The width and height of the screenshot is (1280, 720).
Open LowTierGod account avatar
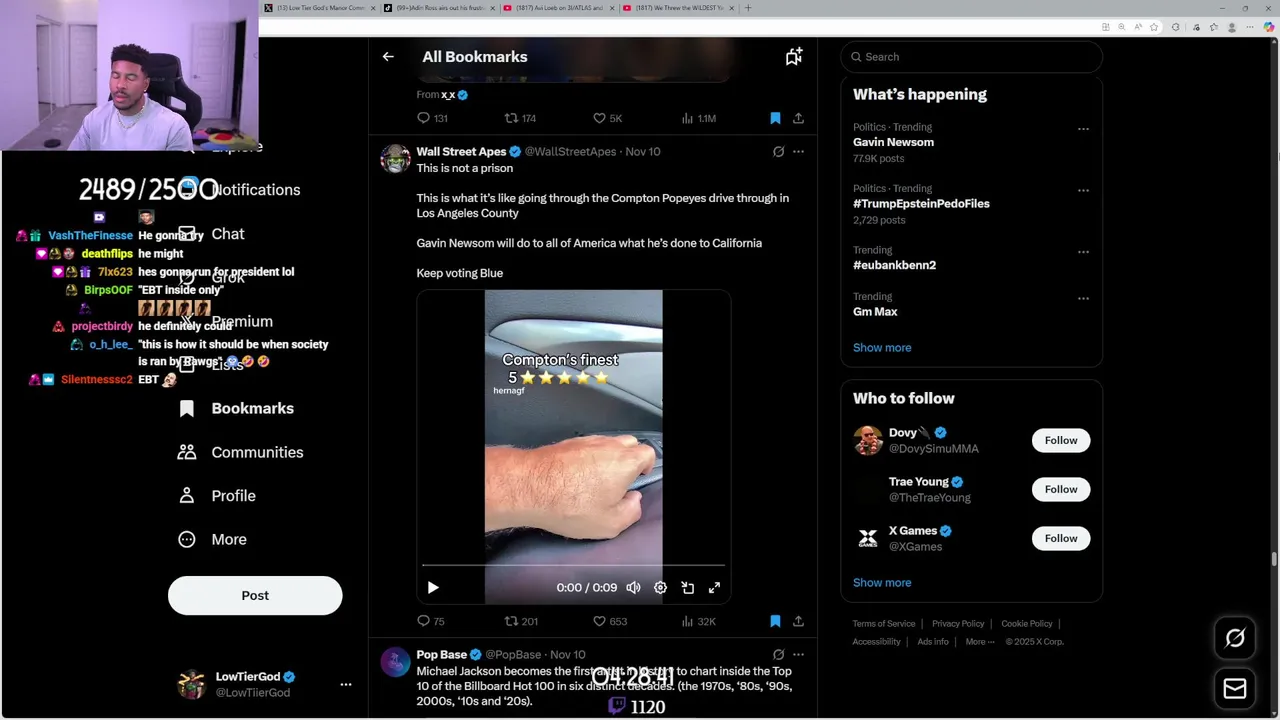tap(191, 685)
